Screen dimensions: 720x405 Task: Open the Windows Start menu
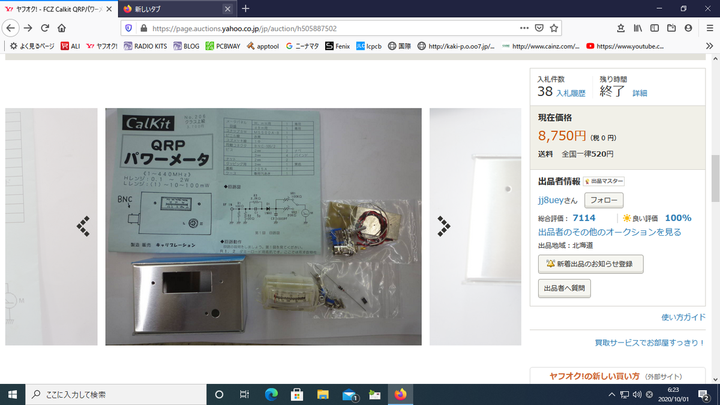[12, 394]
